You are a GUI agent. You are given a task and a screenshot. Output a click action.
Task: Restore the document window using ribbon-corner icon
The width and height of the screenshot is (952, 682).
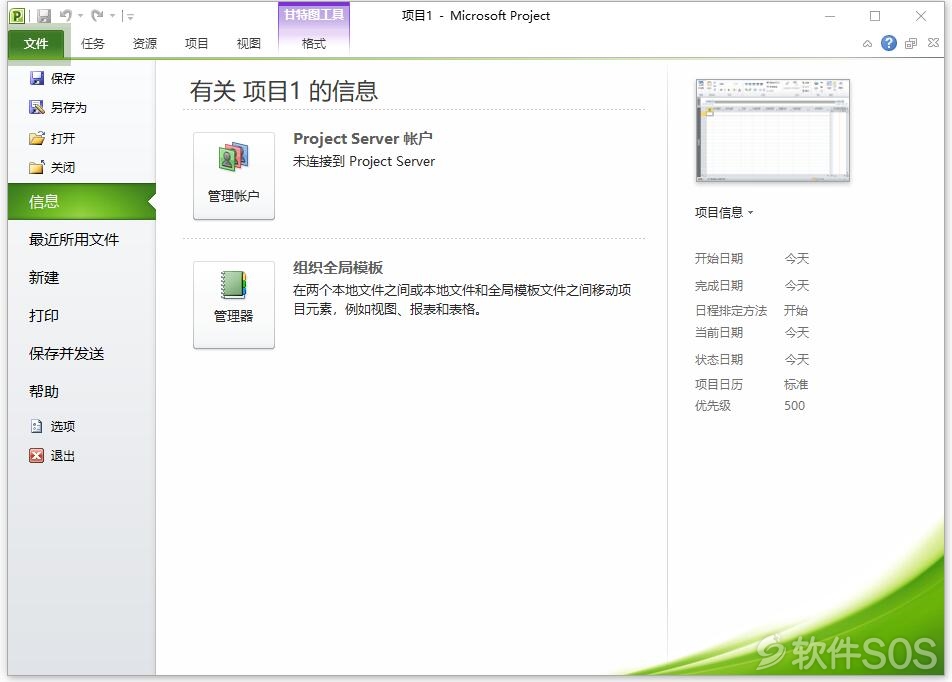(x=911, y=43)
